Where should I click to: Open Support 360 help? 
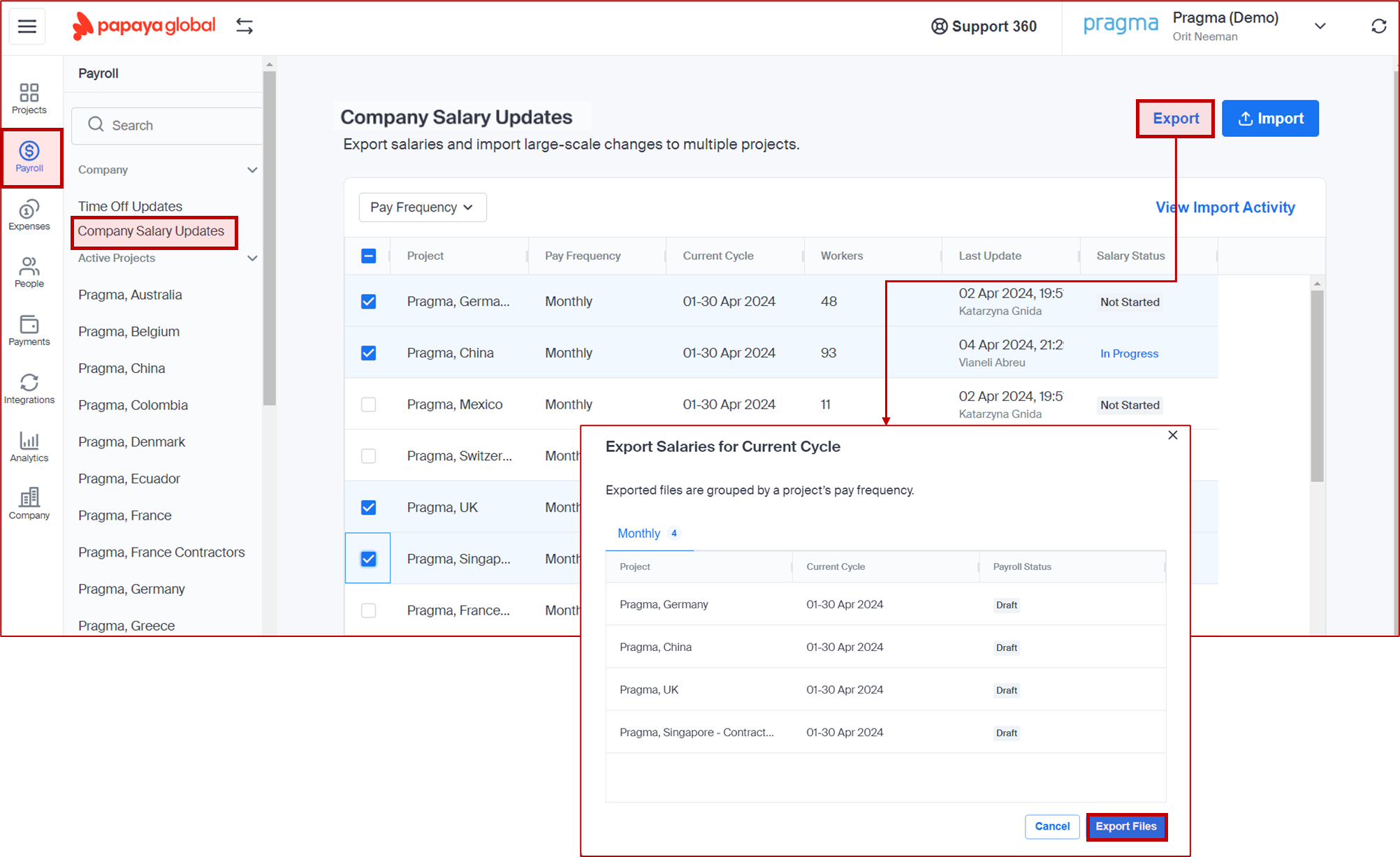(x=984, y=27)
